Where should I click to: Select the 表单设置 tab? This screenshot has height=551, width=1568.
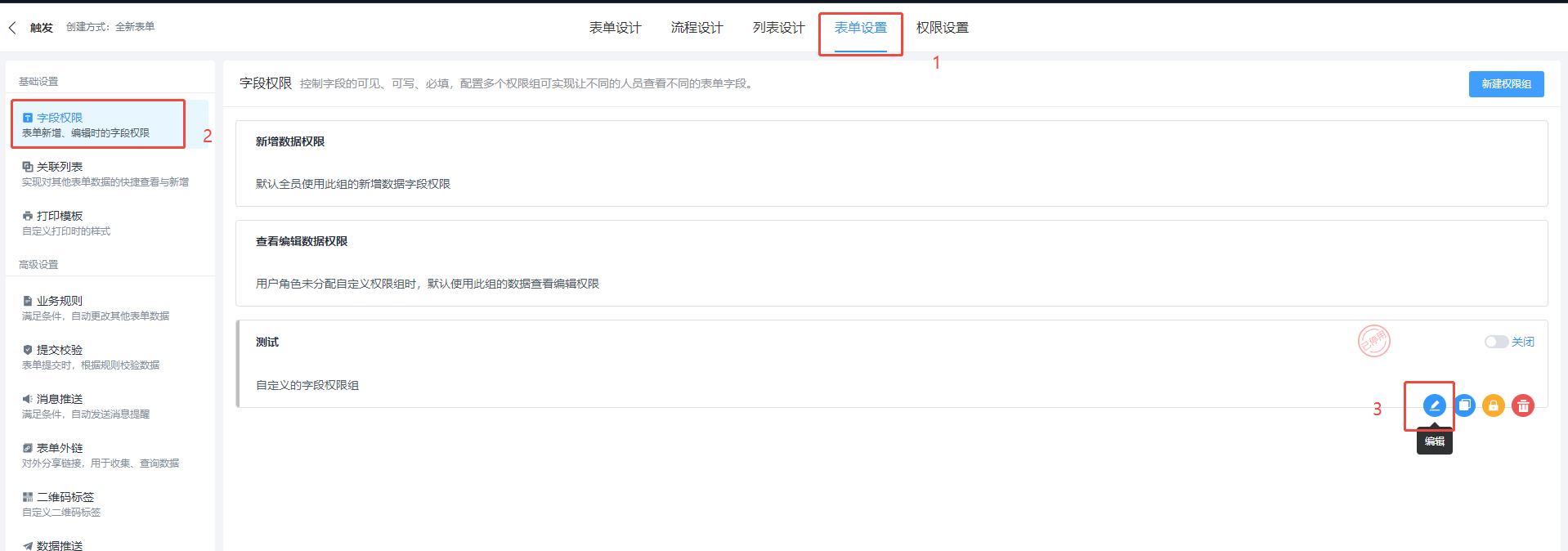861,28
